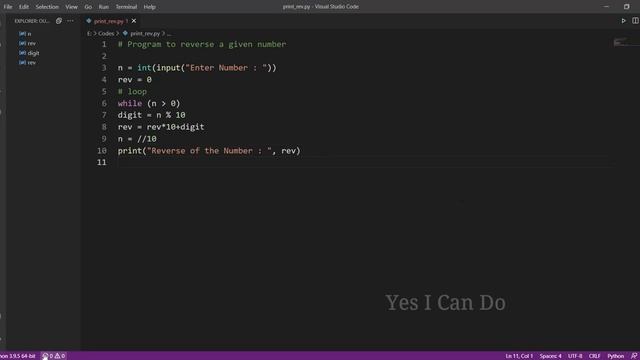640x360 pixels.
Task: Click the 'rev = 0' line
Action: pos(134,80)
